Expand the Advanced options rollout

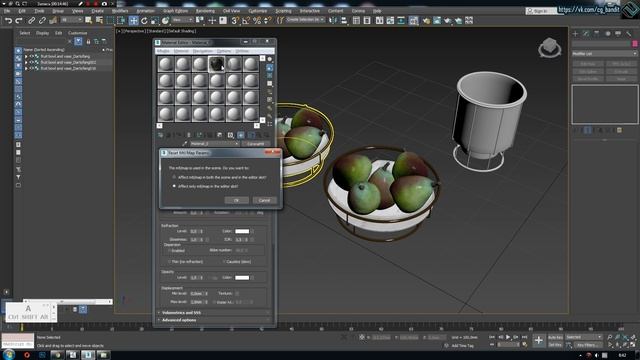[x=214, y=320]
